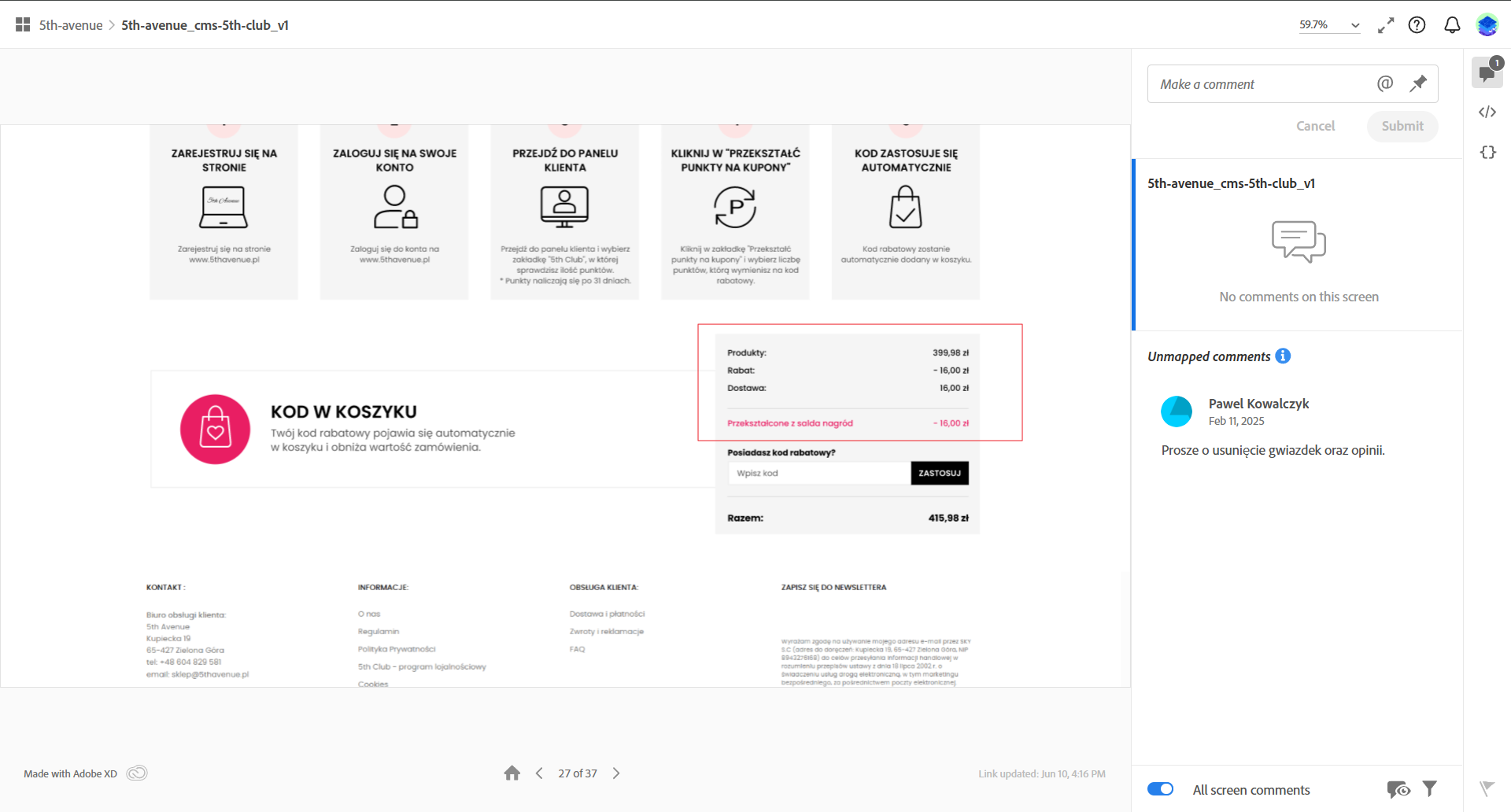Open the help question mark icon
This screenshot has height=812, width=1511.
coord(1417,25)
